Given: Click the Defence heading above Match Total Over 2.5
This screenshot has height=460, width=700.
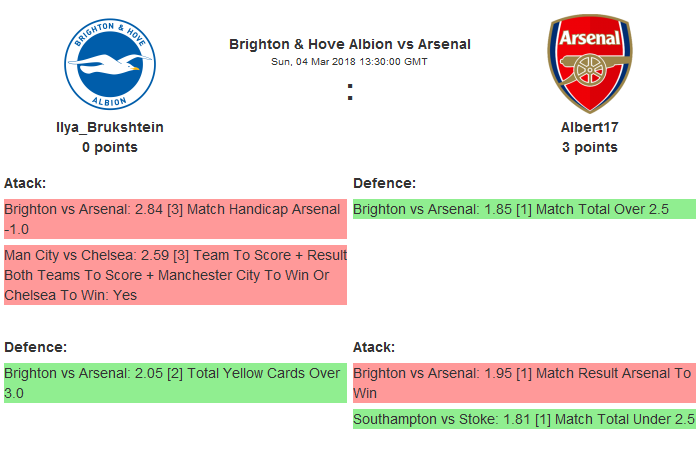Looking at the screenshot, I should (384, 183).
